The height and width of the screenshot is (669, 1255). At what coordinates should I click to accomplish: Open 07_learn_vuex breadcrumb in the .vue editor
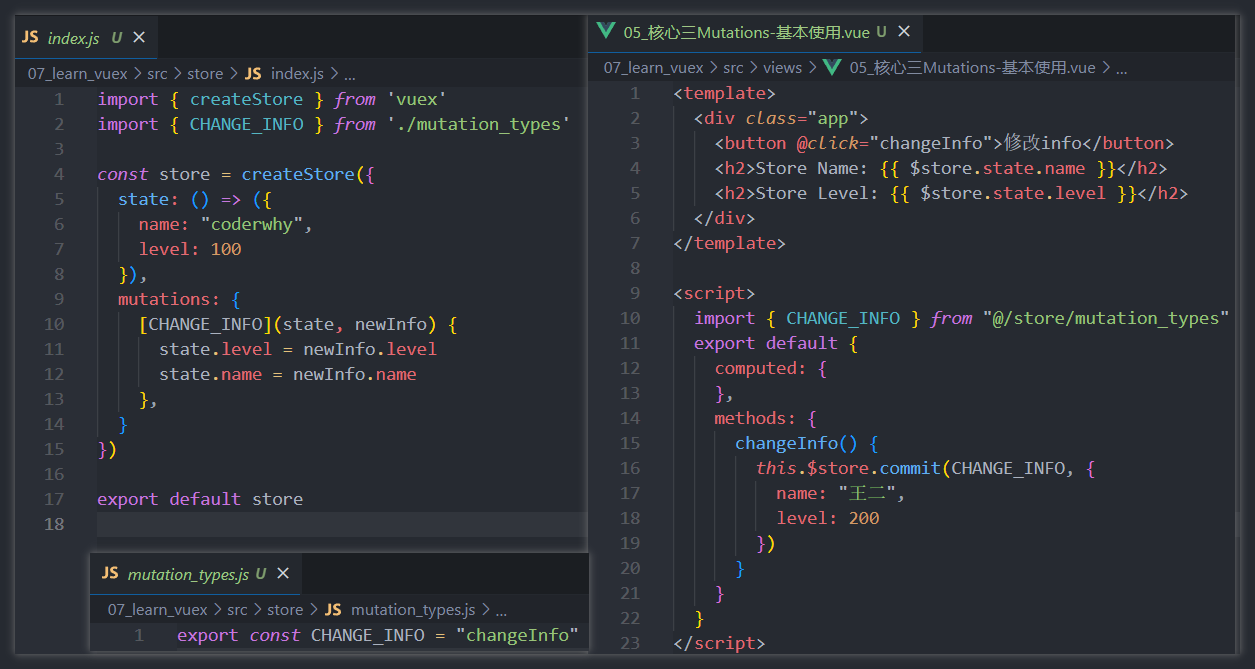pyautogui.click(x=652, y=68)
